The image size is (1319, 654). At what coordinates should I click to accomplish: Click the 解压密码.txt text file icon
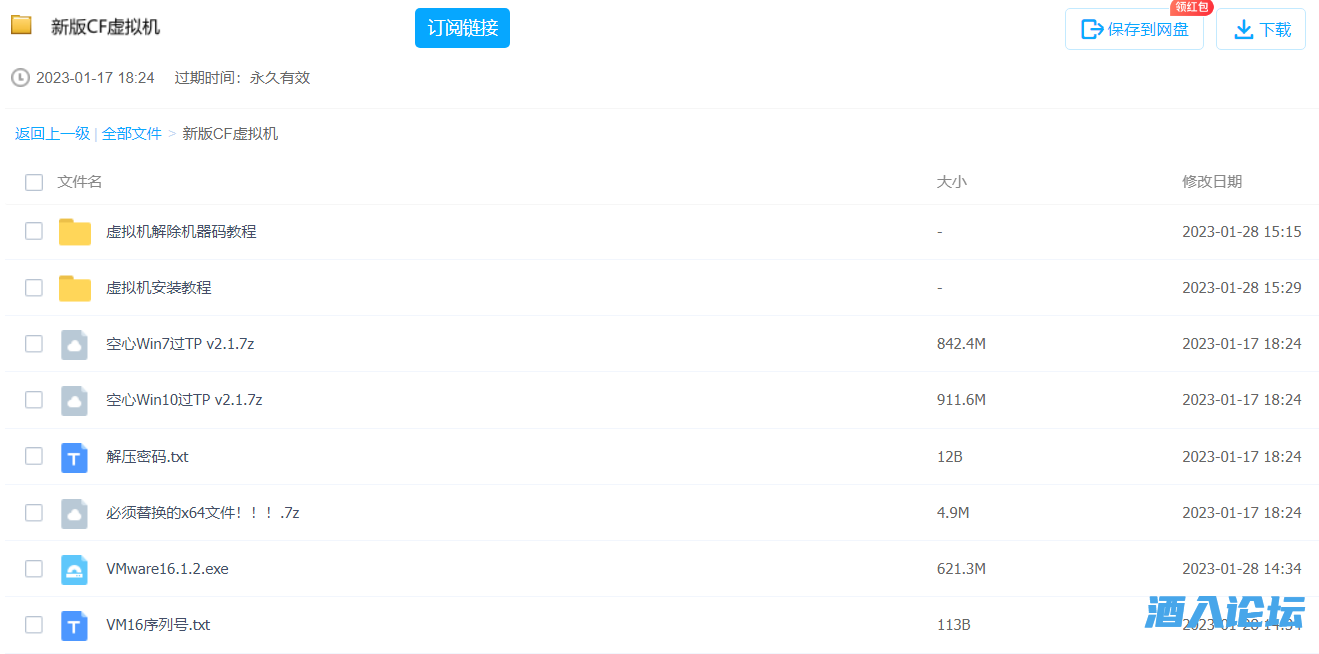[x=75, y=457]
